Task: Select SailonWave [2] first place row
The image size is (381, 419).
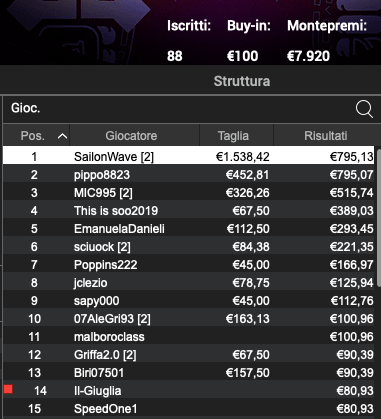Action: pyautogui.click(x=189, y=156)
